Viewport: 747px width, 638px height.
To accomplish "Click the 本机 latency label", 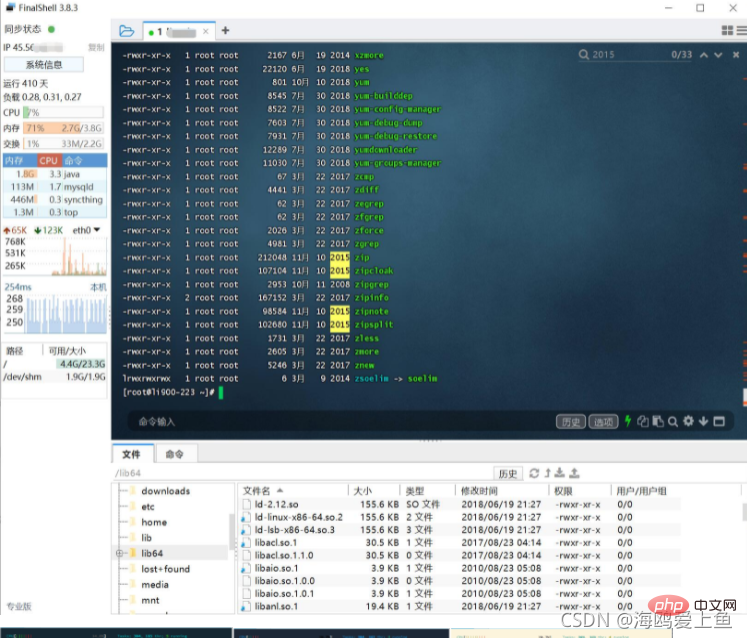I will (98, 287).
